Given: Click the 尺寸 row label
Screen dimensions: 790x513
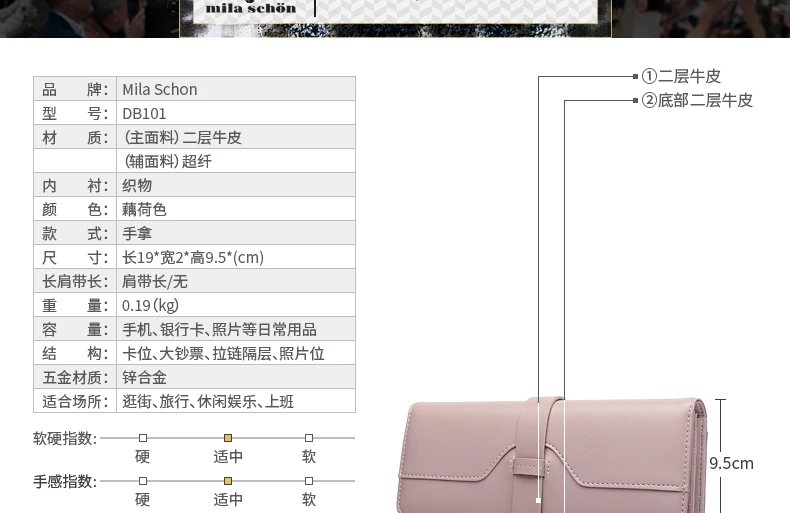Looking at the screenshot, I should [75, 258].
